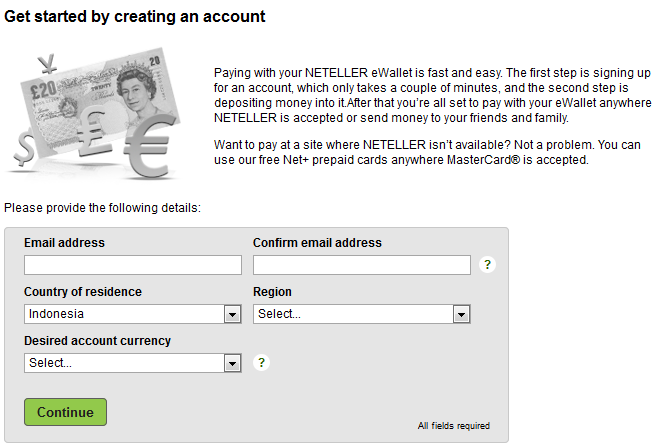Focus the Email address input field
Screen dimensions: 663x447
click(x=133, y=265)
